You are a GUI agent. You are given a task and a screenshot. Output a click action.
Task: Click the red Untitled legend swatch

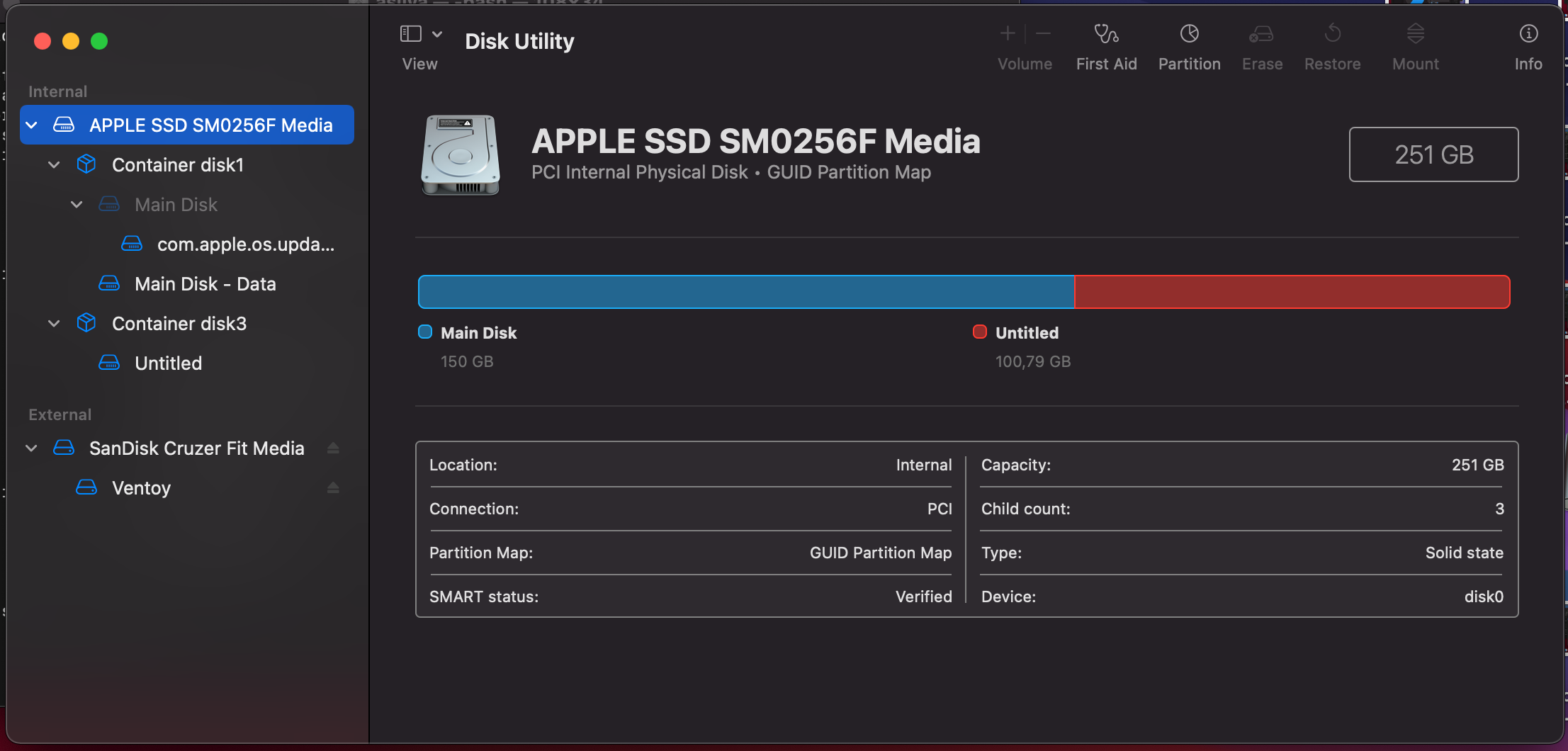click(x=980, y=332)
